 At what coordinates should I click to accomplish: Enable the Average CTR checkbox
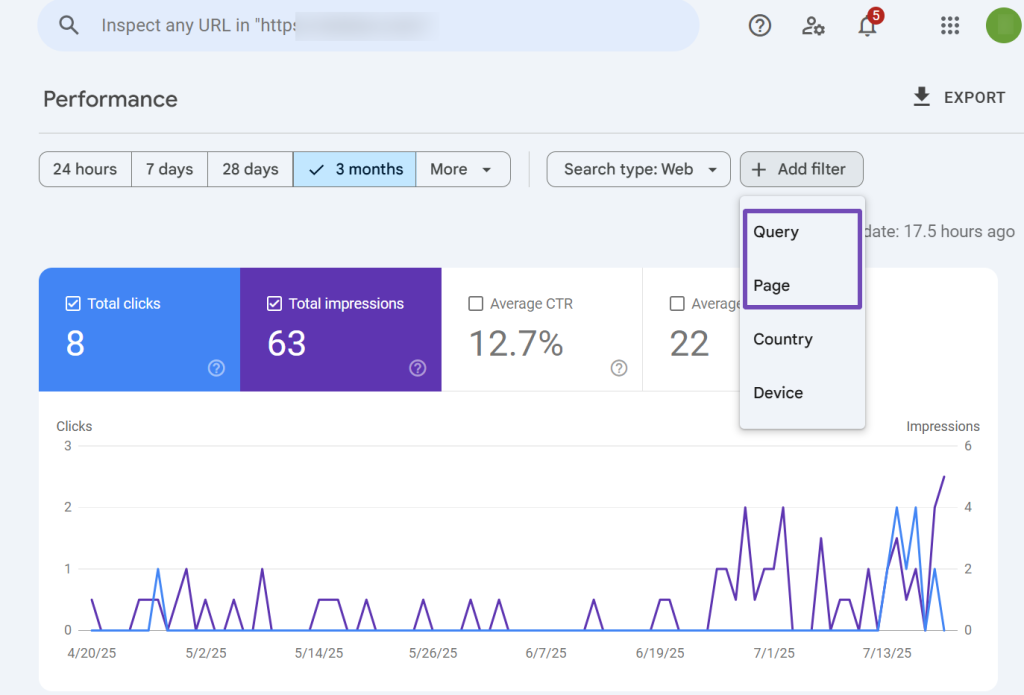click(x=475, y=303)
